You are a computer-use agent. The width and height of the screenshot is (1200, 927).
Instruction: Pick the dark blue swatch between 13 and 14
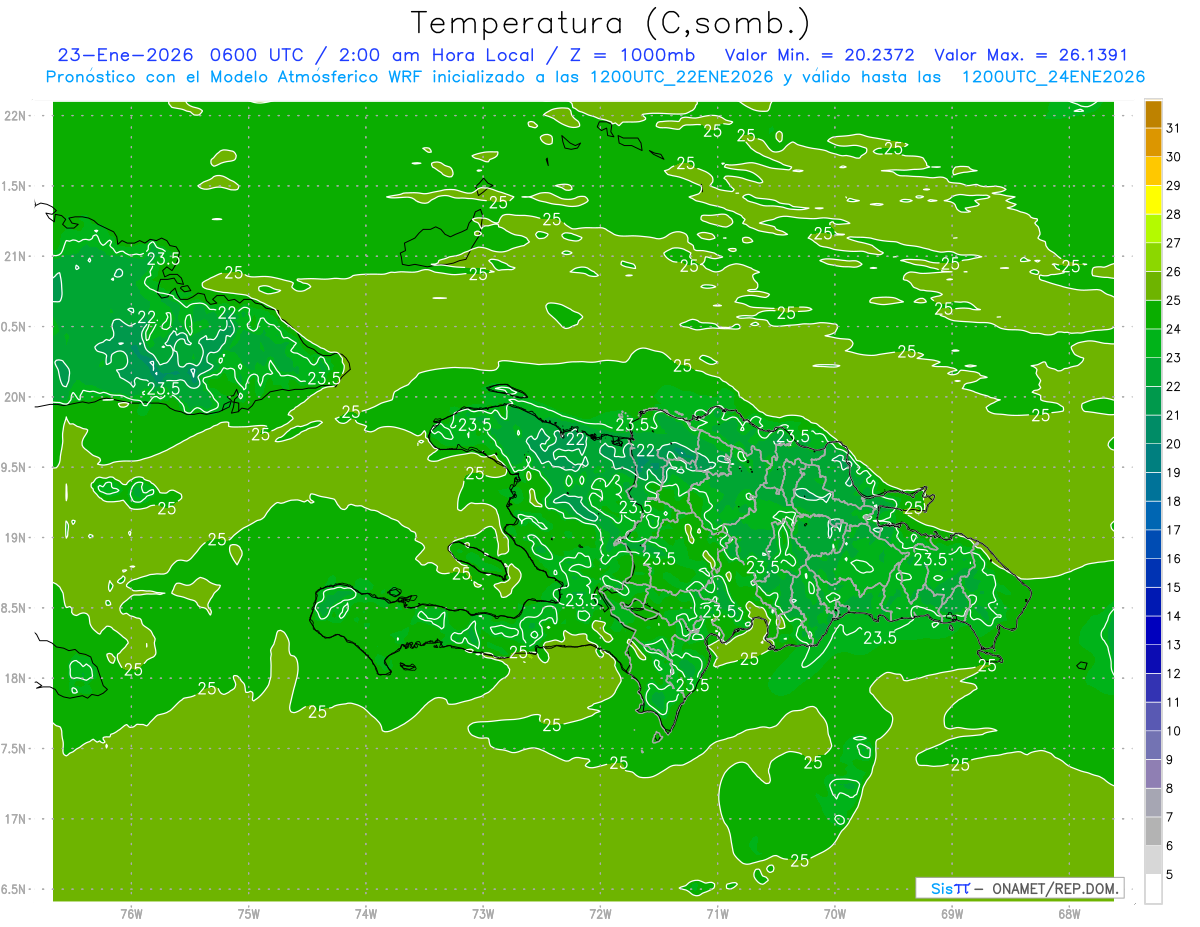pyautogui.click(x=1153, y=631)
